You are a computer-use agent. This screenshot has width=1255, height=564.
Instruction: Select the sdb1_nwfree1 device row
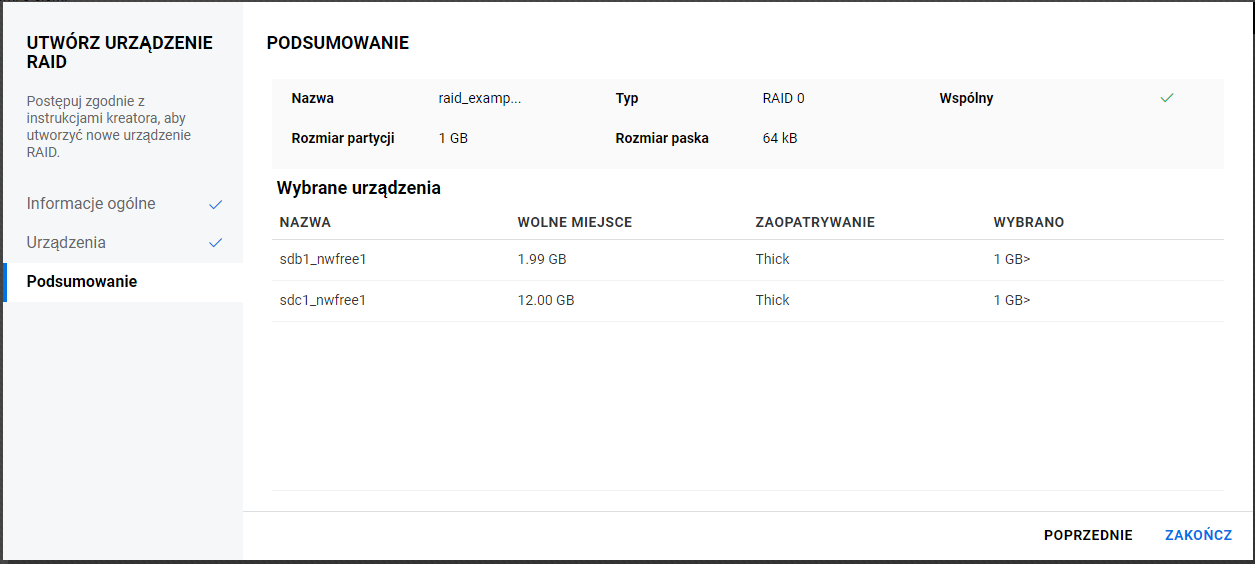[324, 260]
